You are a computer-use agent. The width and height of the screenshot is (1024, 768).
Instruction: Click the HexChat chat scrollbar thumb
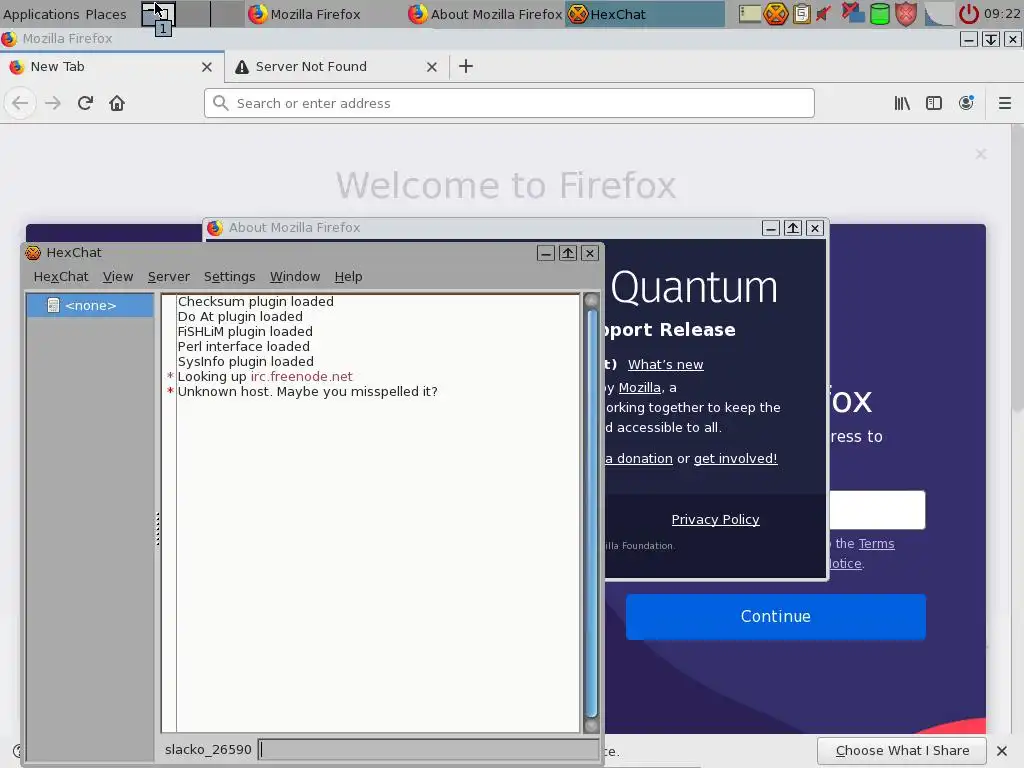592,513
